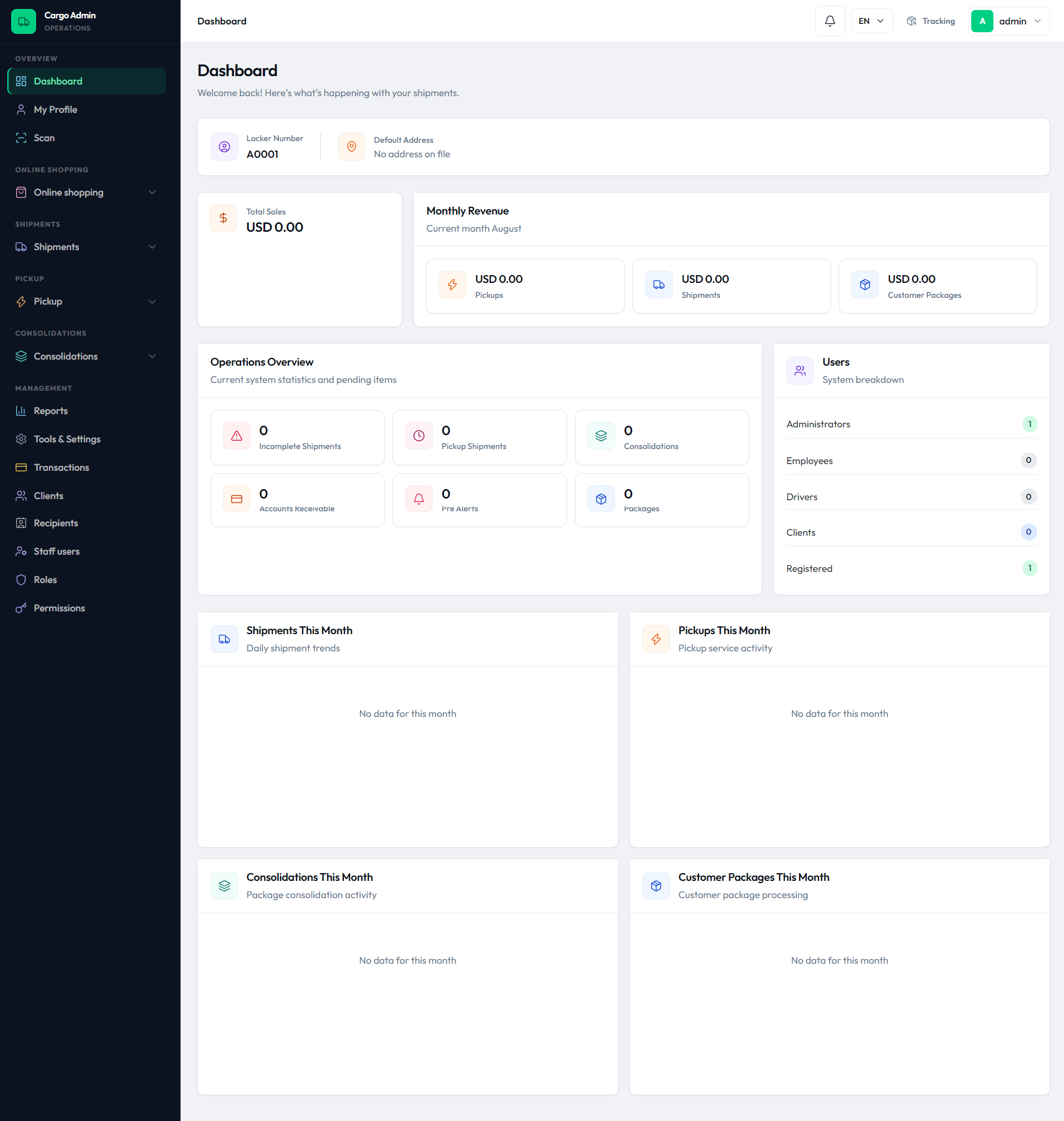Expand the Online shopping menu
The height and width of the screenshot is (1121, 1064).
(87, 192)
